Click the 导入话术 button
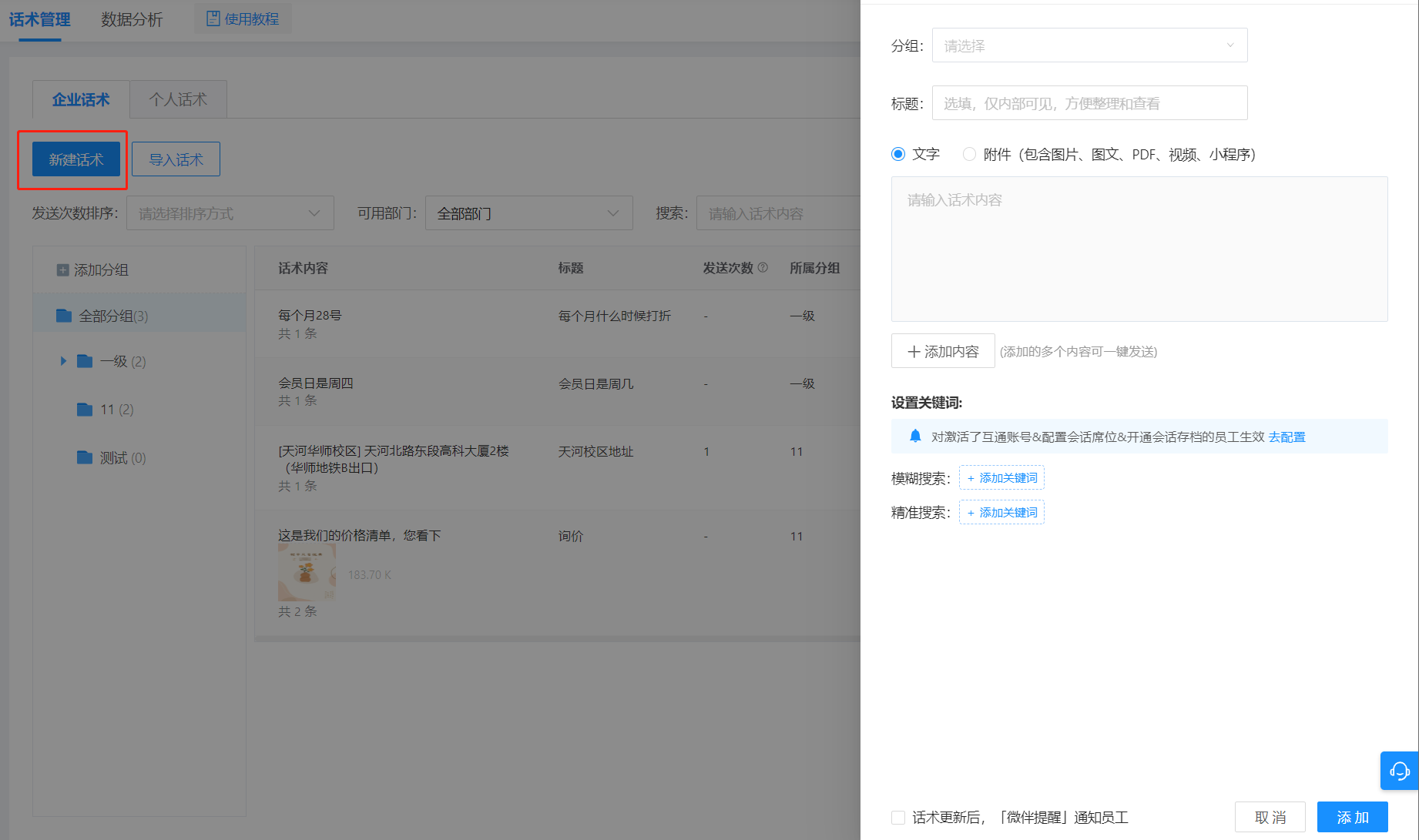 coord(176,159)
